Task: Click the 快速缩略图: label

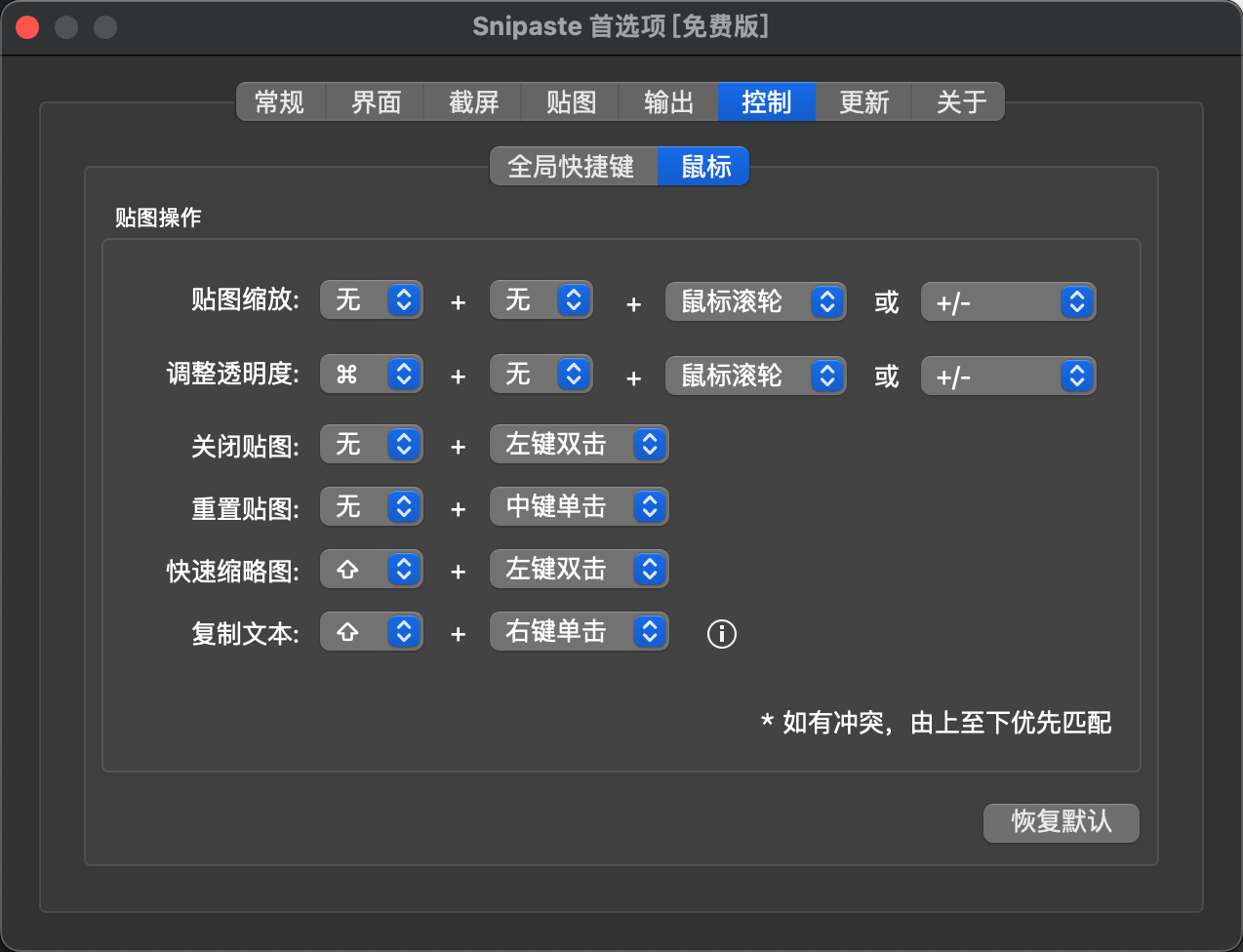Action: click(x=232, y=572)
